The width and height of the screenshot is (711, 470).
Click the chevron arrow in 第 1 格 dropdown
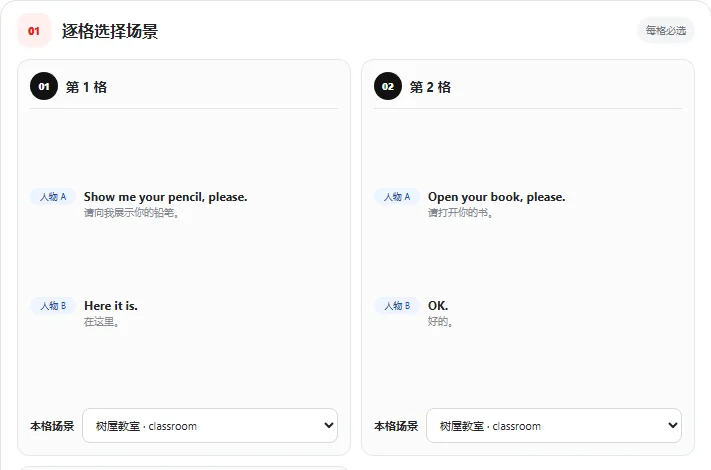pos(329,425)
